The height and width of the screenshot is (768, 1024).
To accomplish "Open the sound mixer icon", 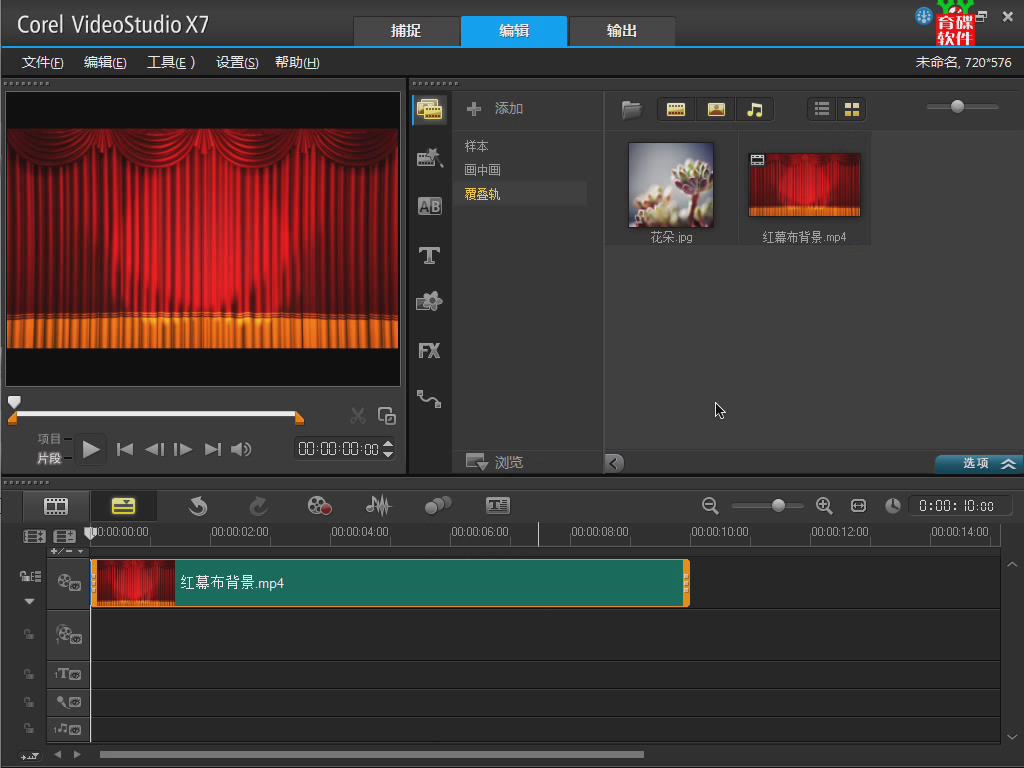I will 378,506.
